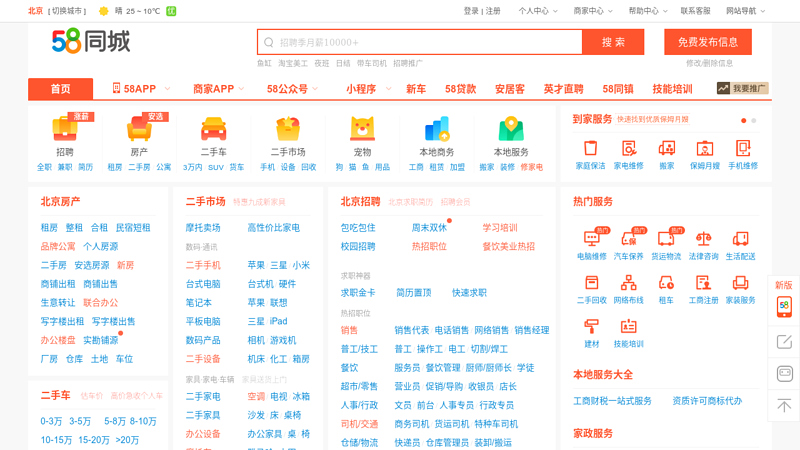Image resolution: width=800 pixels, height=450 pixels.
Task: Open the 摩托卖场 link
Action: point(203,228)
